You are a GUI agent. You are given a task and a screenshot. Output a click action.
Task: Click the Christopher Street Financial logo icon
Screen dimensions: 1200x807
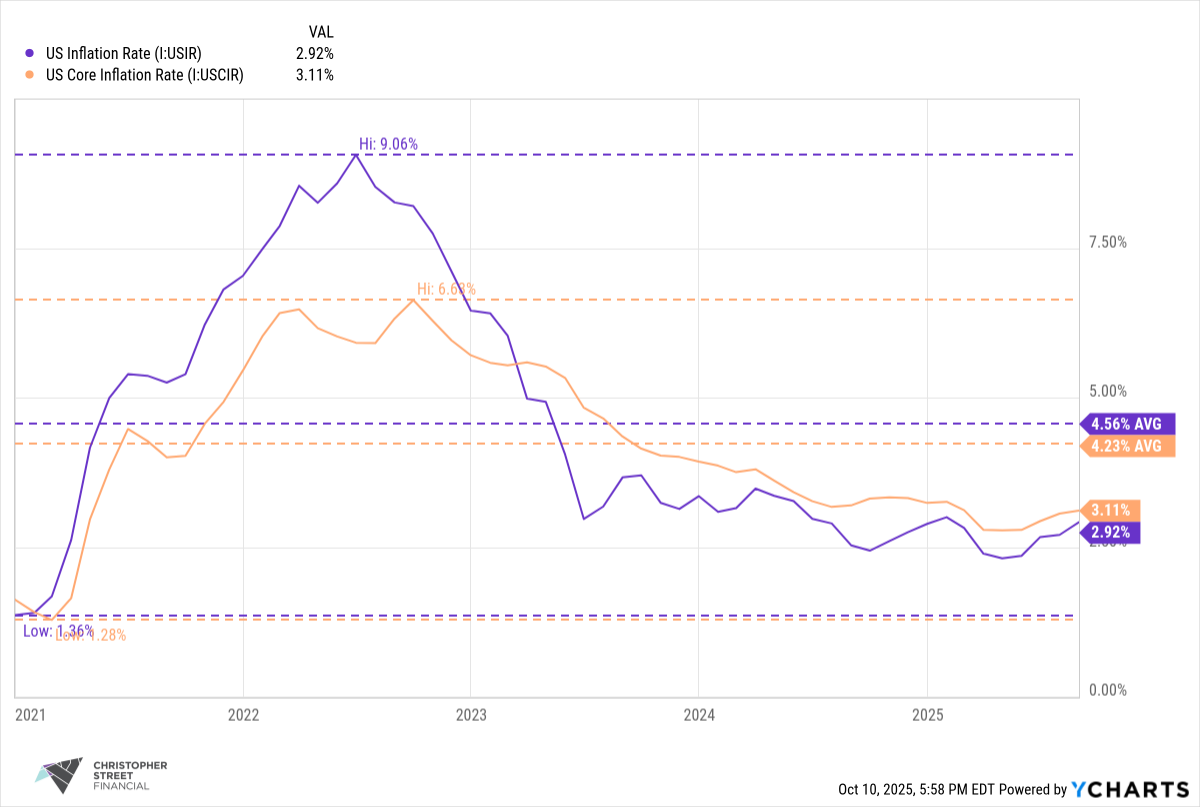coord(57,772)
